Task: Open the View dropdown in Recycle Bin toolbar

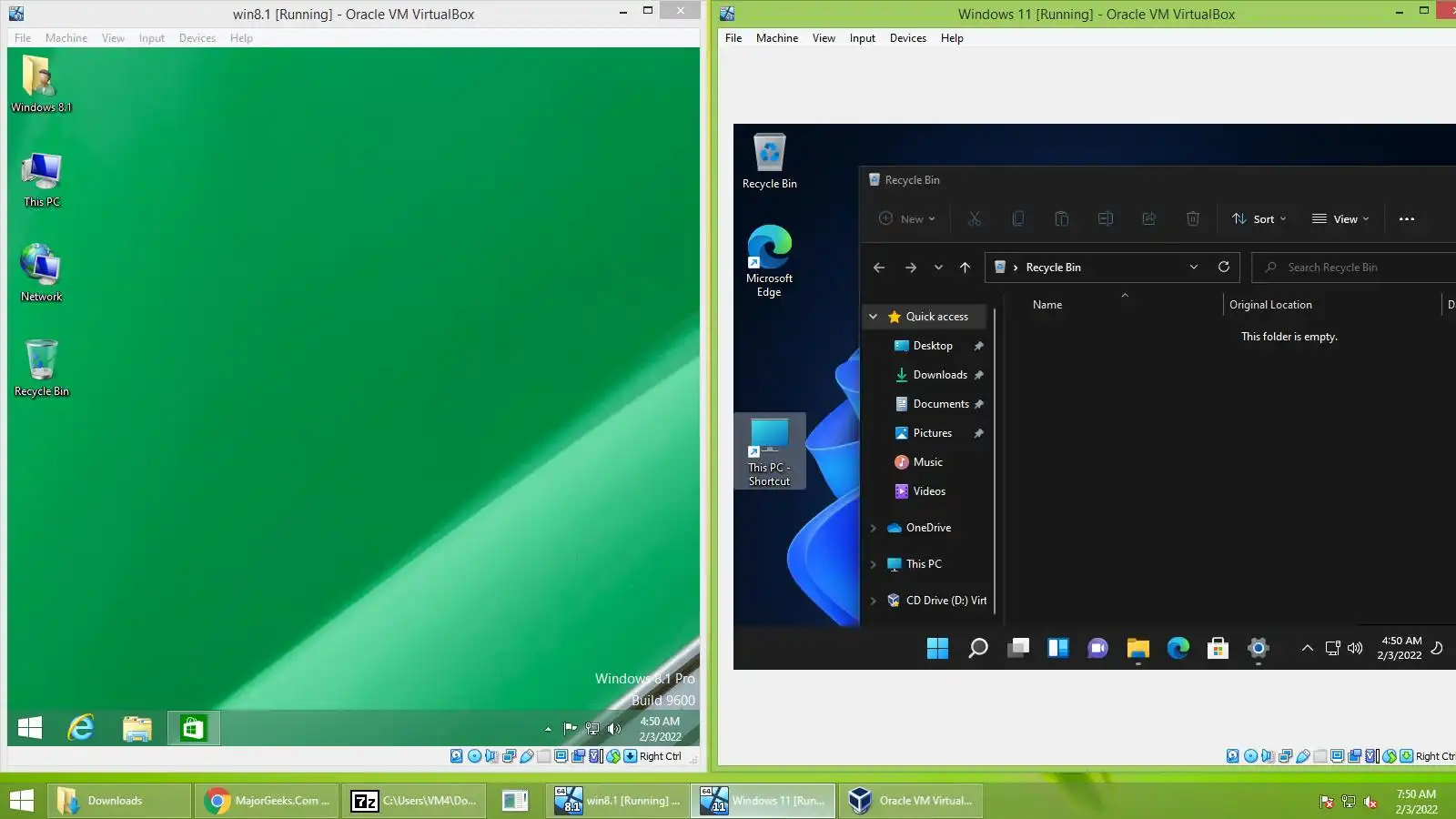Action: pyautogui.click(x=1340, y=218)
